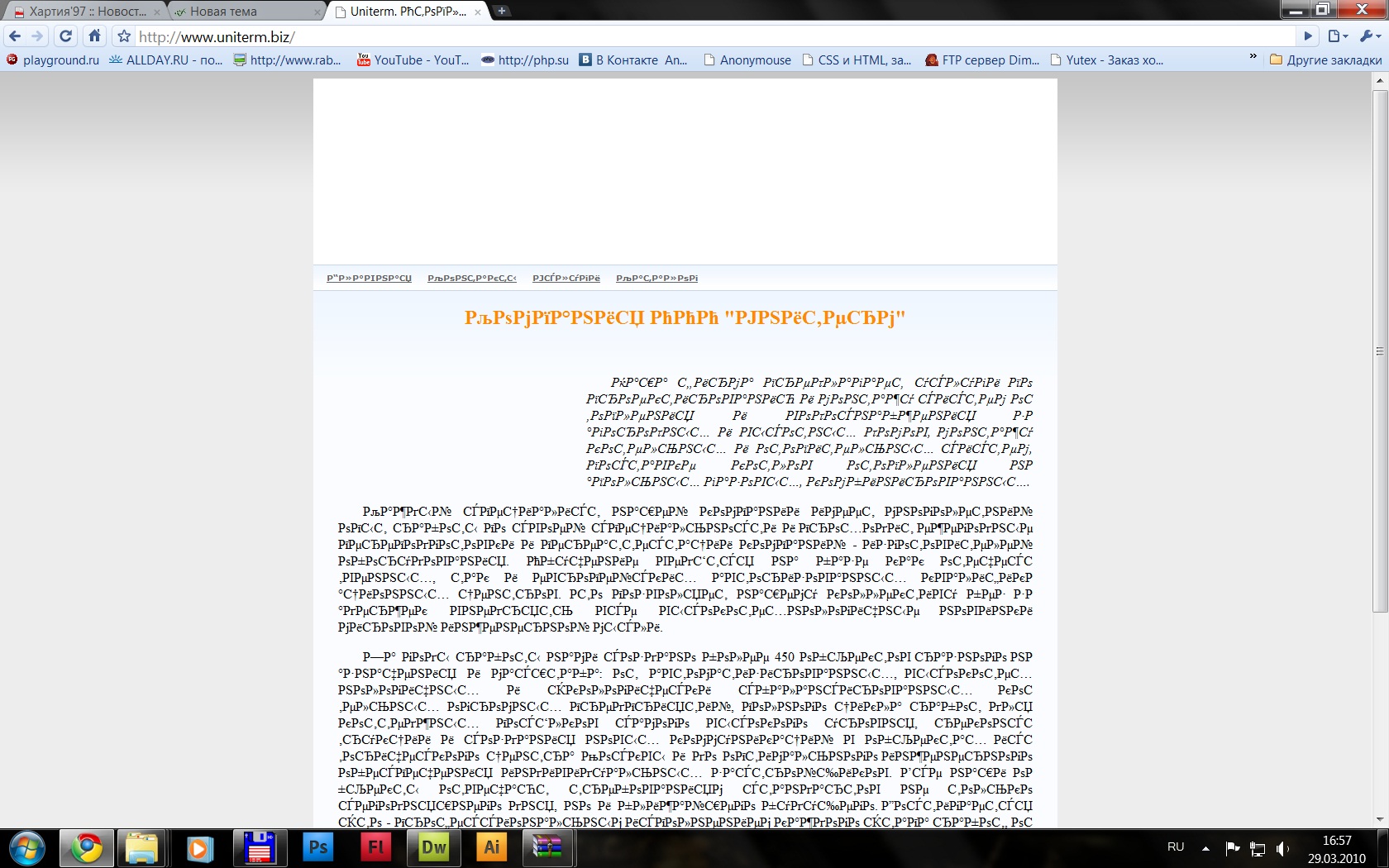Expand the hidden bookmarks chevron
Screen dimensions: 1389x868
coord(1253,58)
